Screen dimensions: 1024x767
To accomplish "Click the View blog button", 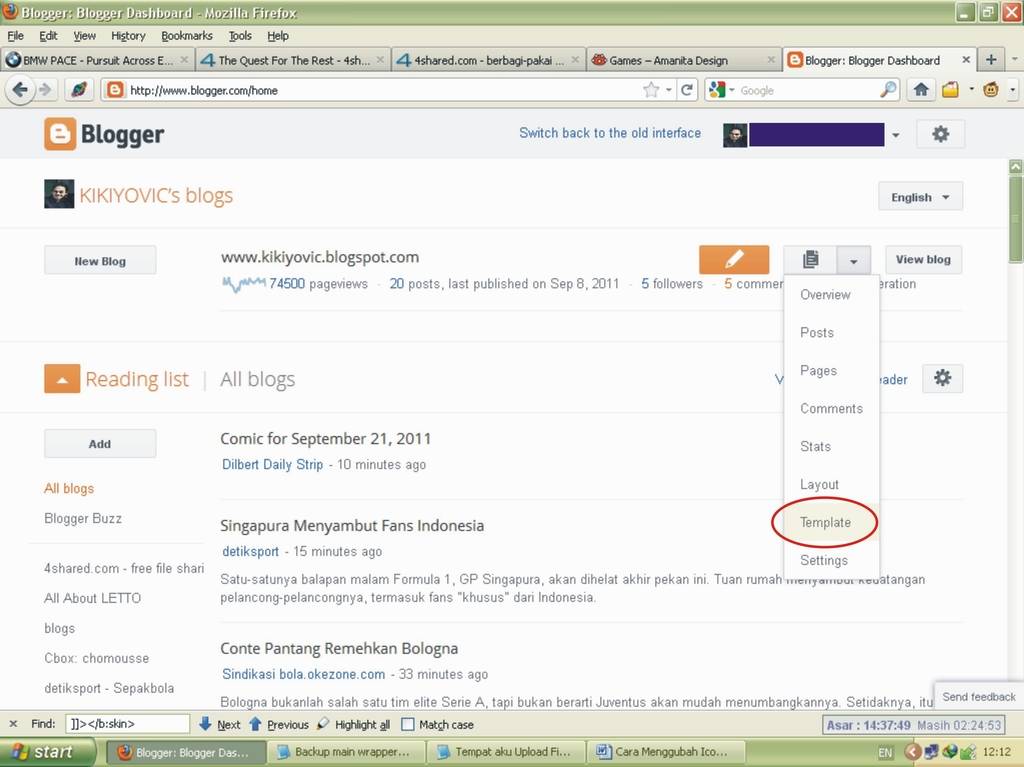I will tap(923, 259).
